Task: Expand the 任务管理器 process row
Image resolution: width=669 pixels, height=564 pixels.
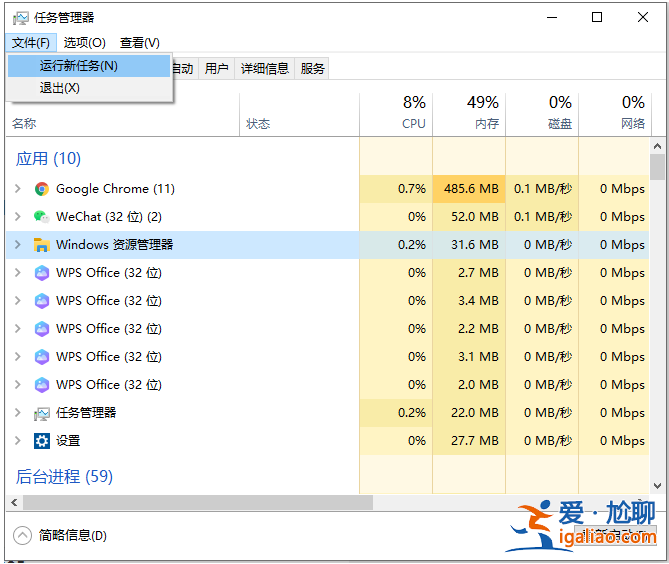Action: click(x=17, y=413)
